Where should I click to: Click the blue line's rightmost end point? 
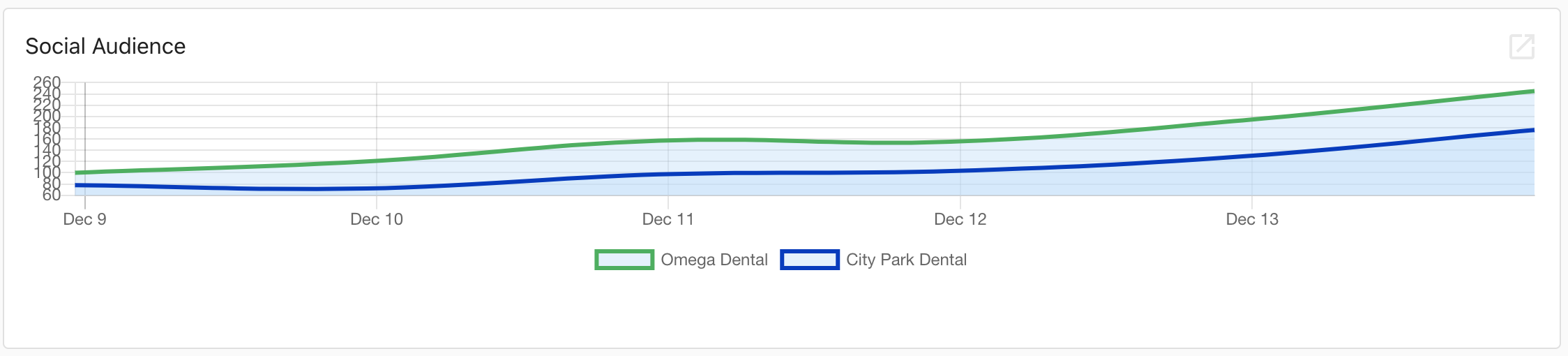pyautogui.click(x=1533, y=130)
